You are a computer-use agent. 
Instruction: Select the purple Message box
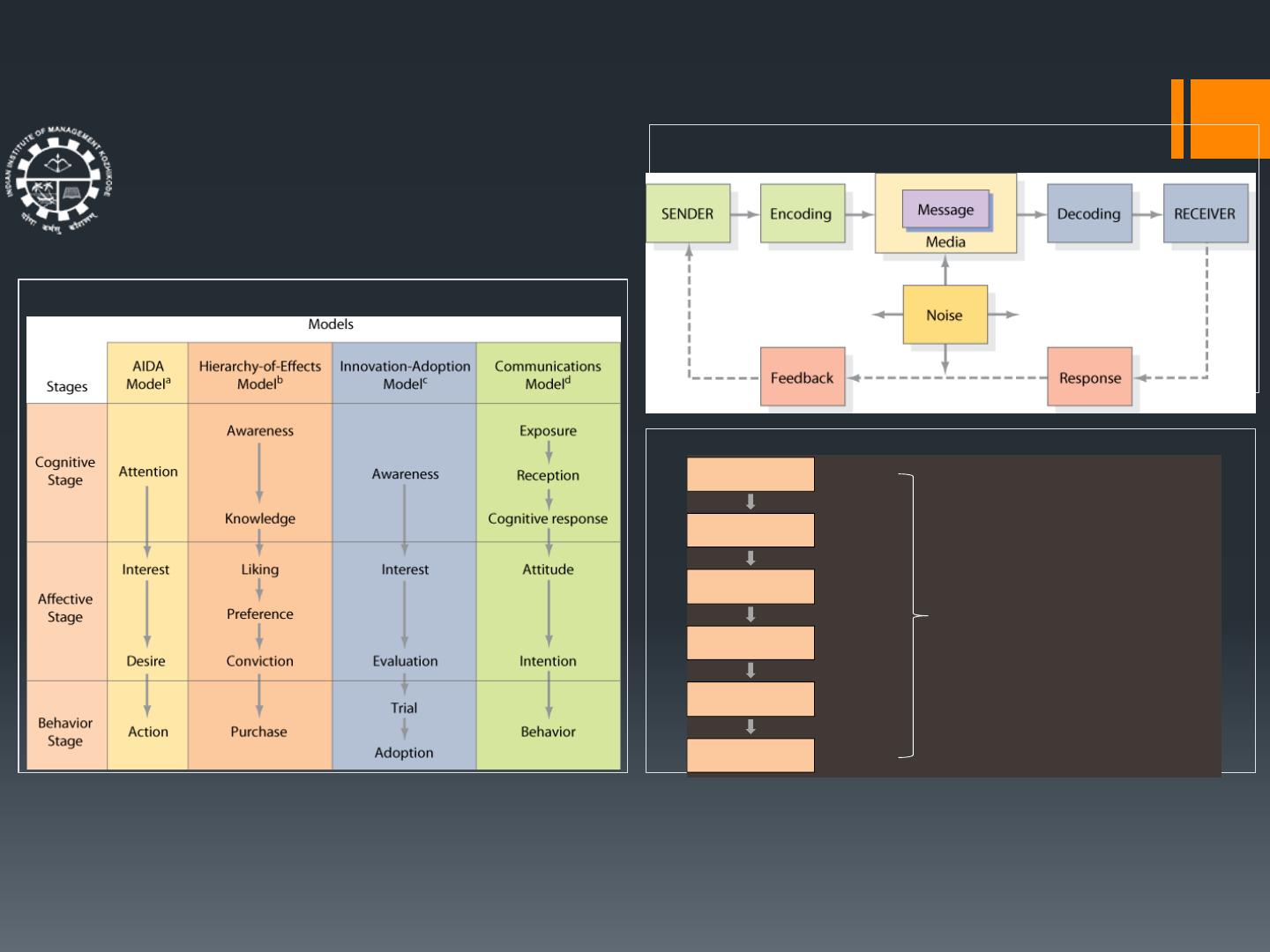[x=945, y=210]
